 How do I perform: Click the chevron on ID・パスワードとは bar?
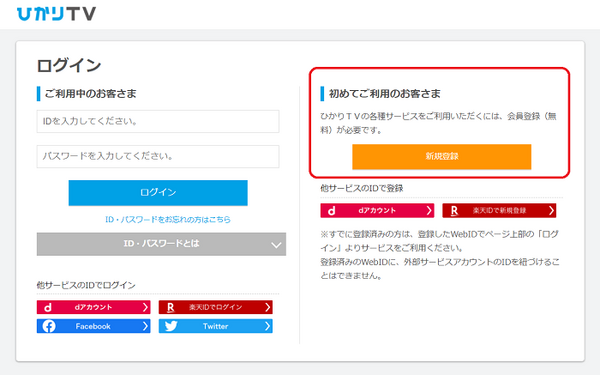(276, 245)
